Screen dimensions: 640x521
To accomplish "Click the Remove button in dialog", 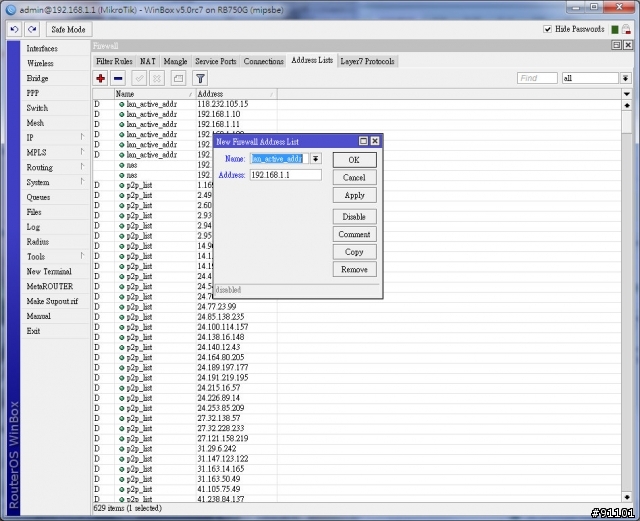I will [354, 269].
